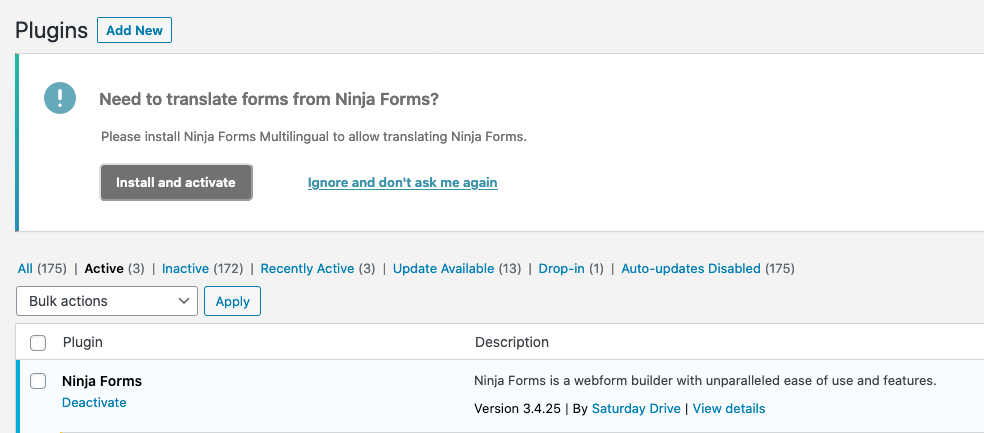Open the Saturday Drive author link

point(636,409)
